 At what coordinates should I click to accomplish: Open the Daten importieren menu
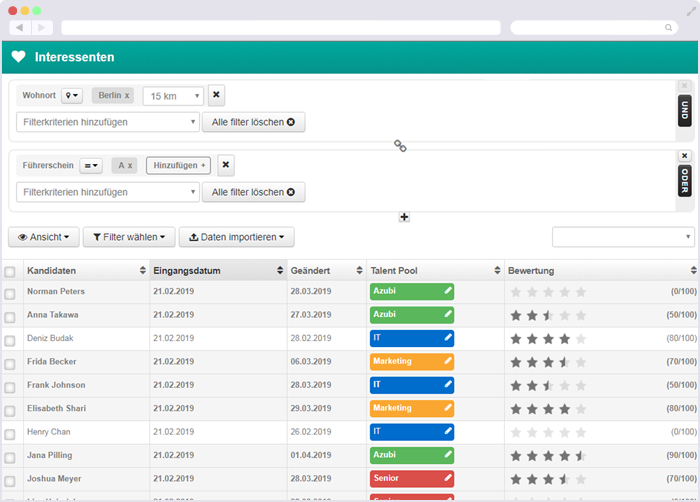(x=237, y=237)
